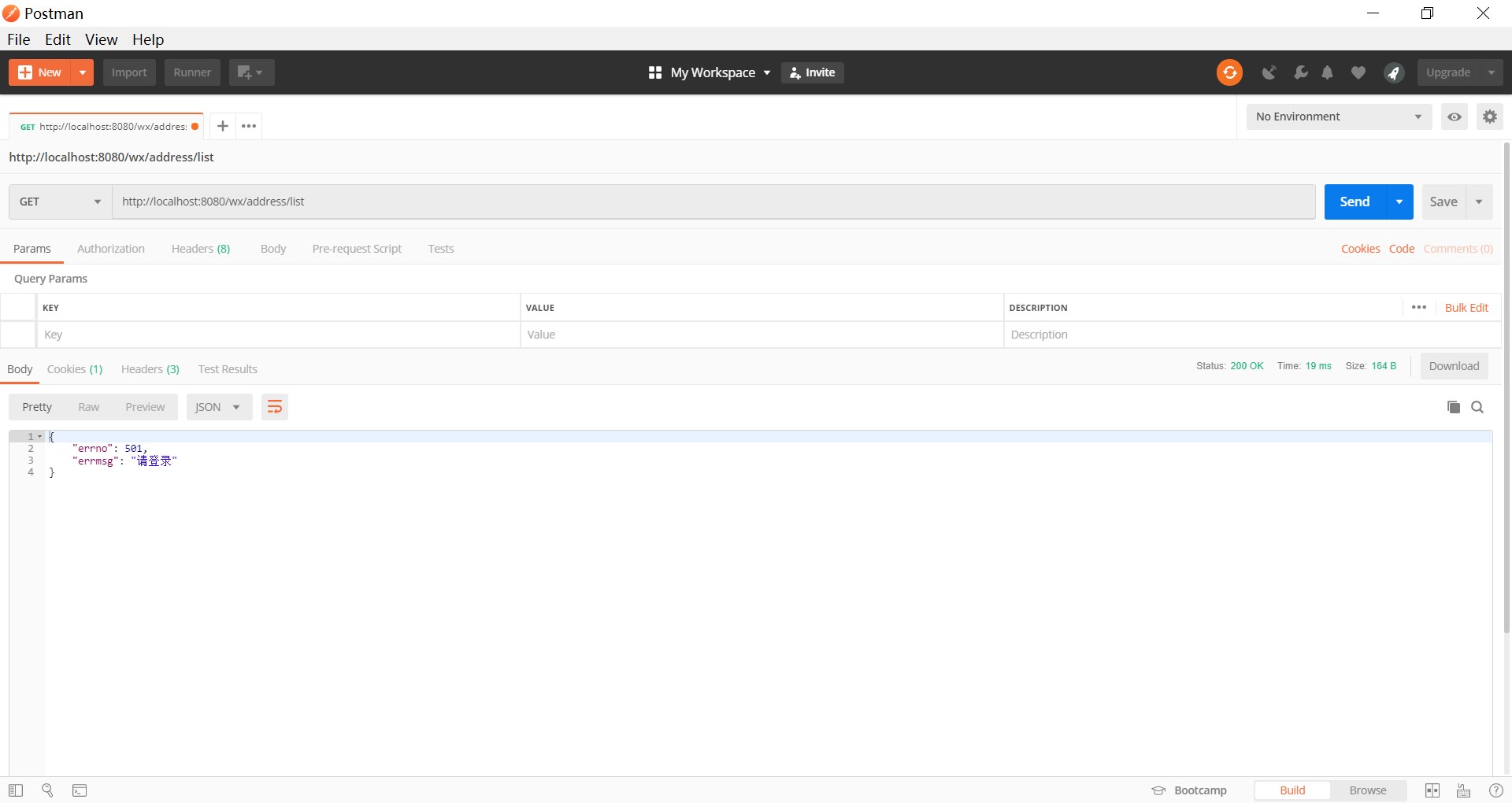Collapse the JSON object at line 1

(x=39, y=436)
